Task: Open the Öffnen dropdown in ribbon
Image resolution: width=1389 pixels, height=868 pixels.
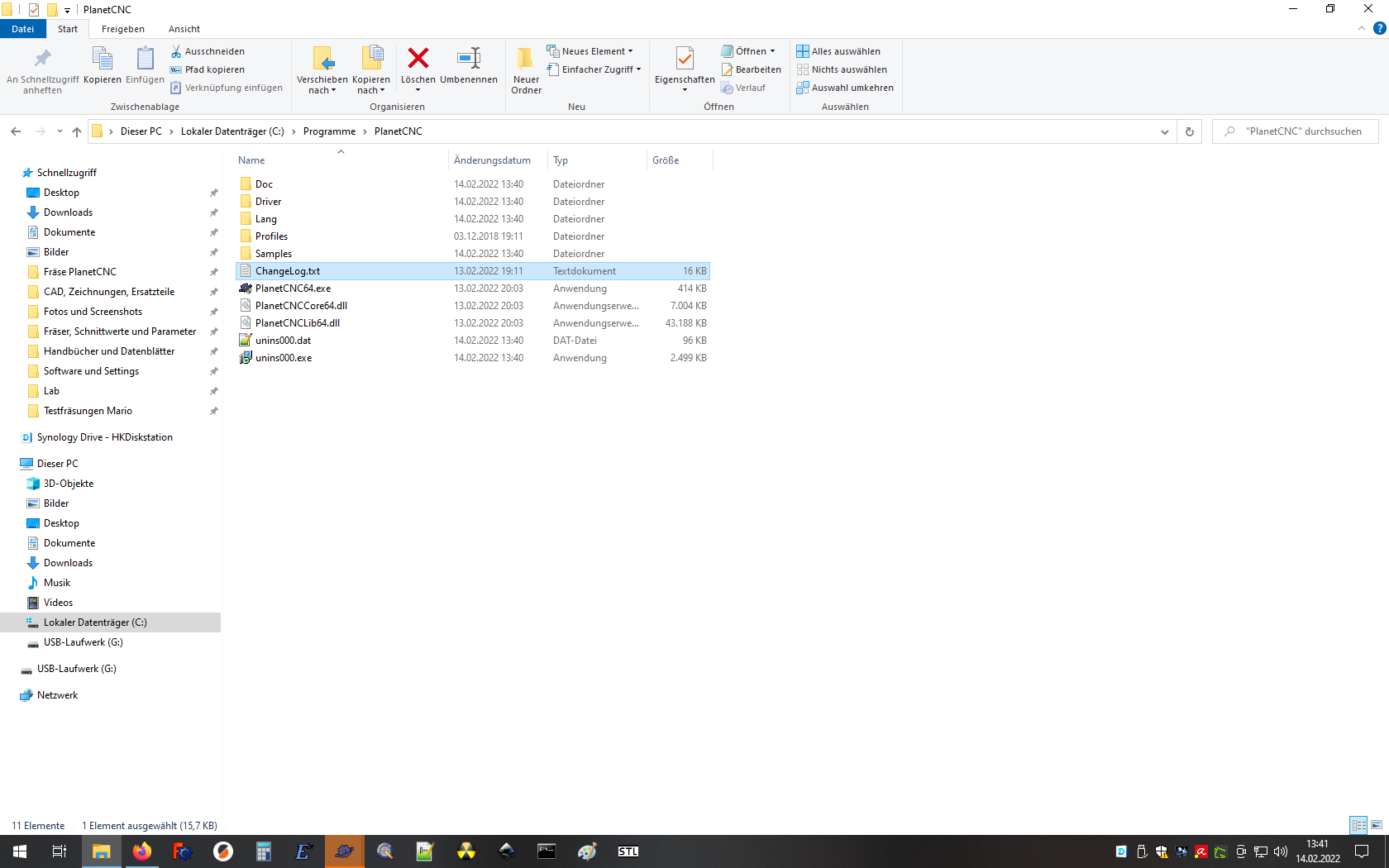Action: click(748, 51)
